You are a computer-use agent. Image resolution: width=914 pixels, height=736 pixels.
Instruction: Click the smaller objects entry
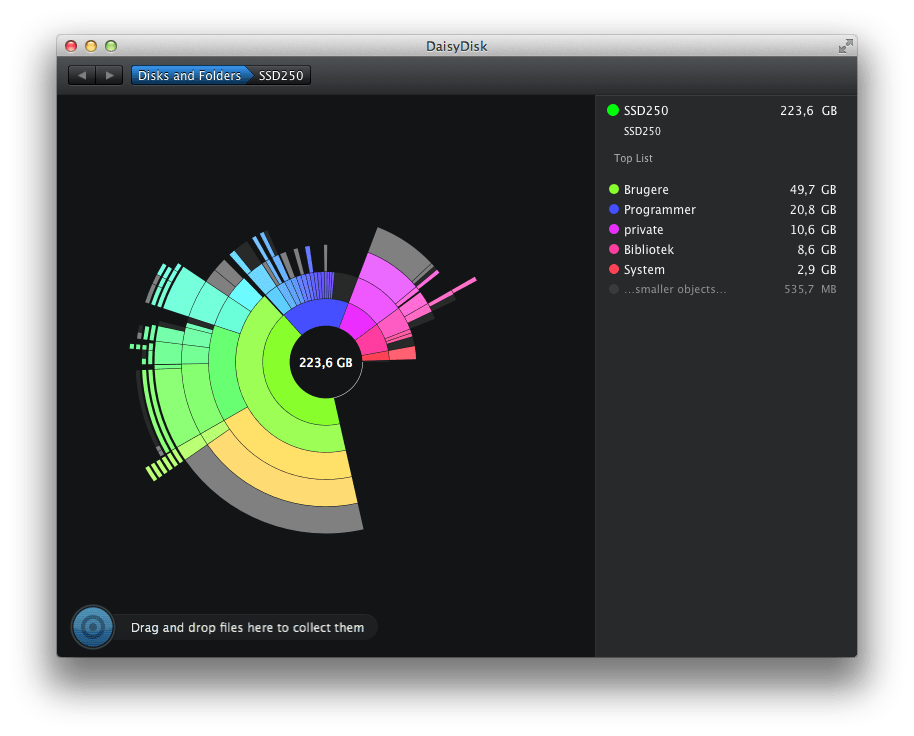click(673, 289)
